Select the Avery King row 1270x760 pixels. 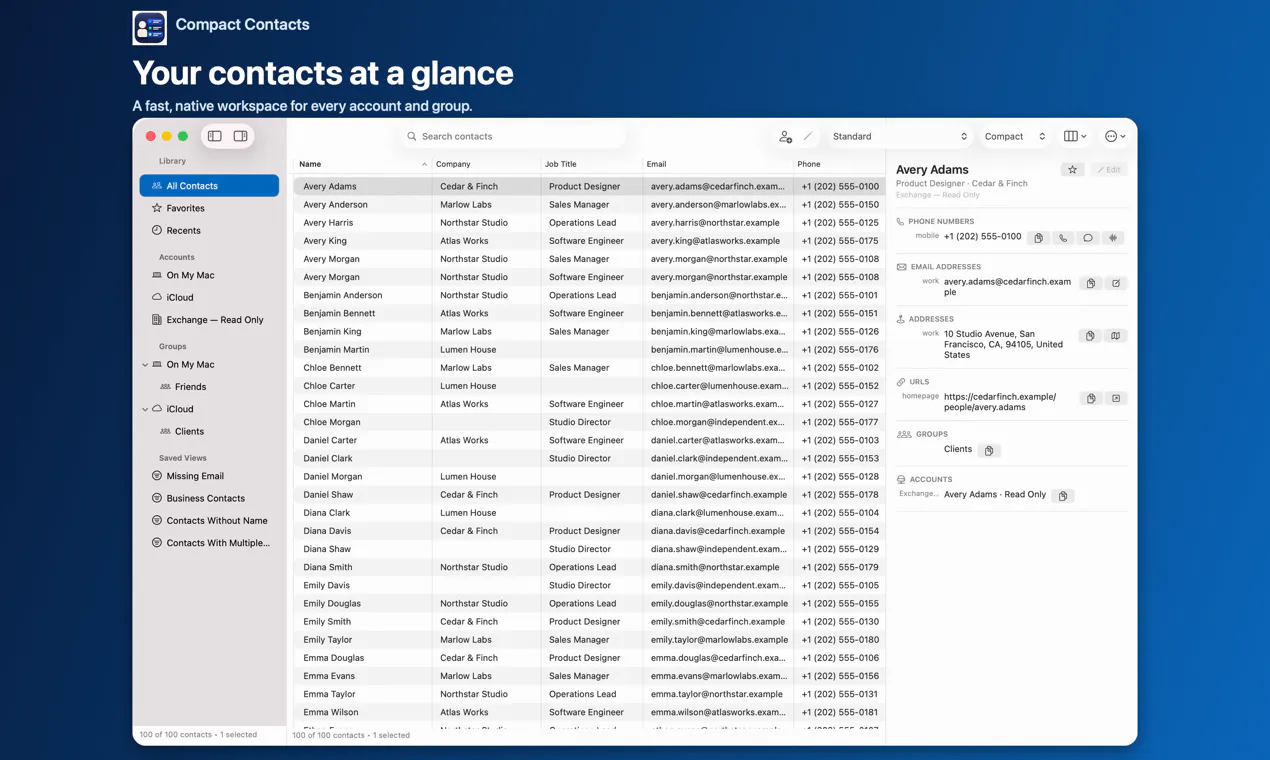589,240
